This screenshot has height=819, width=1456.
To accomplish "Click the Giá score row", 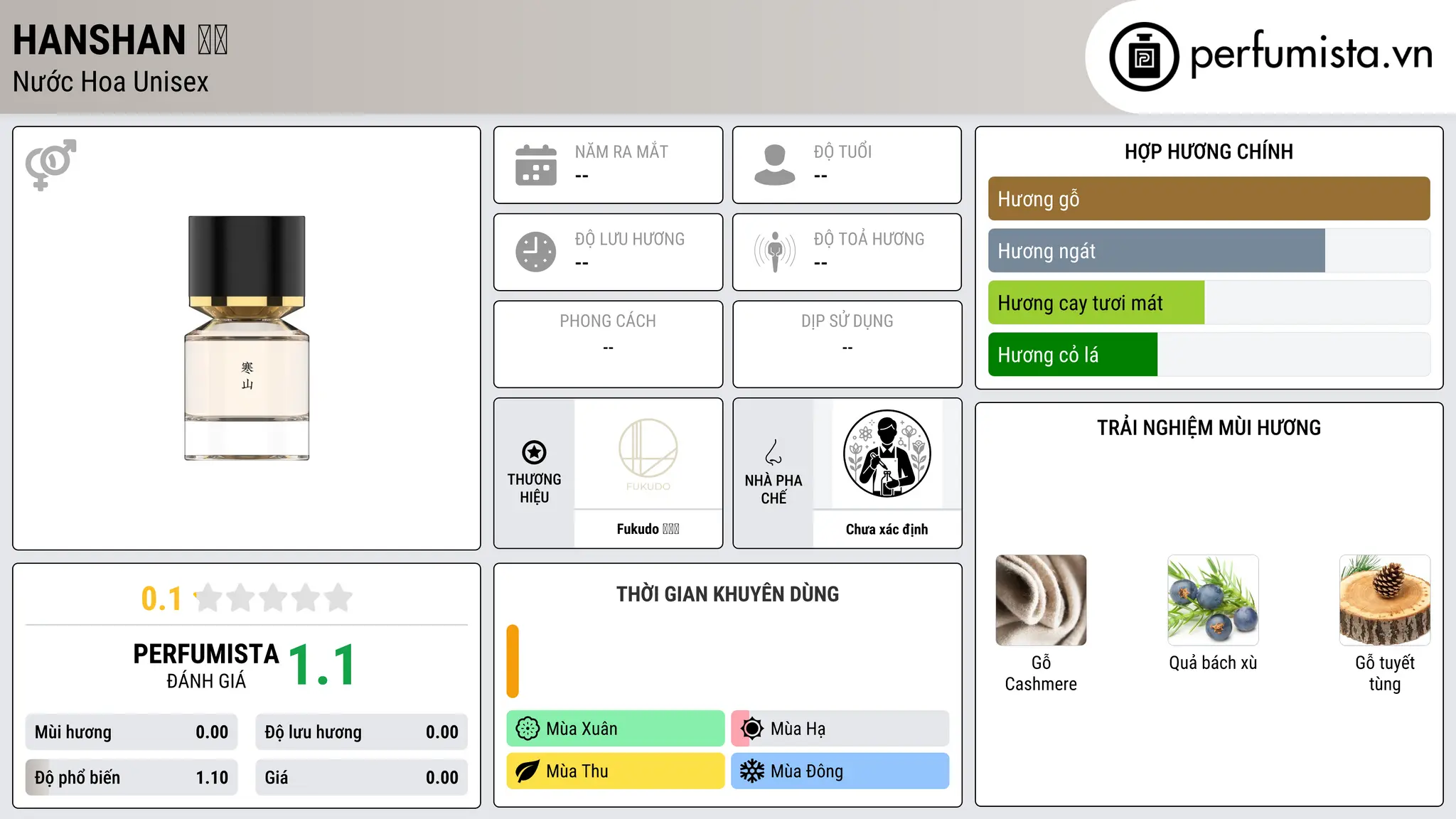I will click(x=362, y=778).
